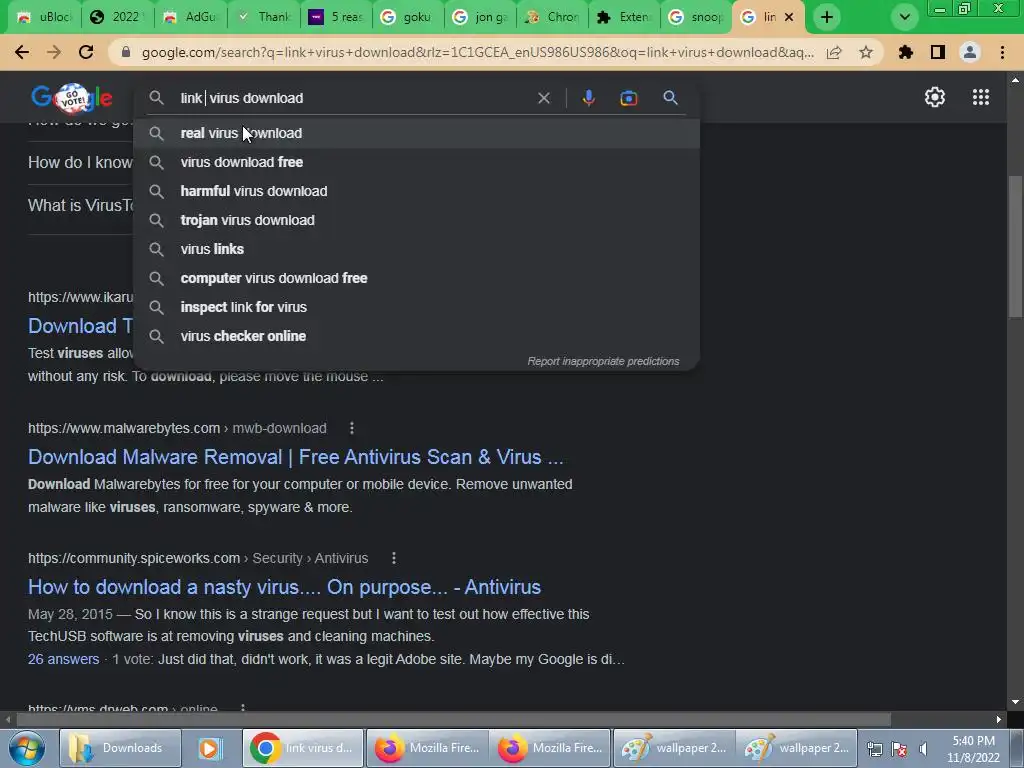
Task: Open Chrome three-dot menu
Action: coord(1002,52)
